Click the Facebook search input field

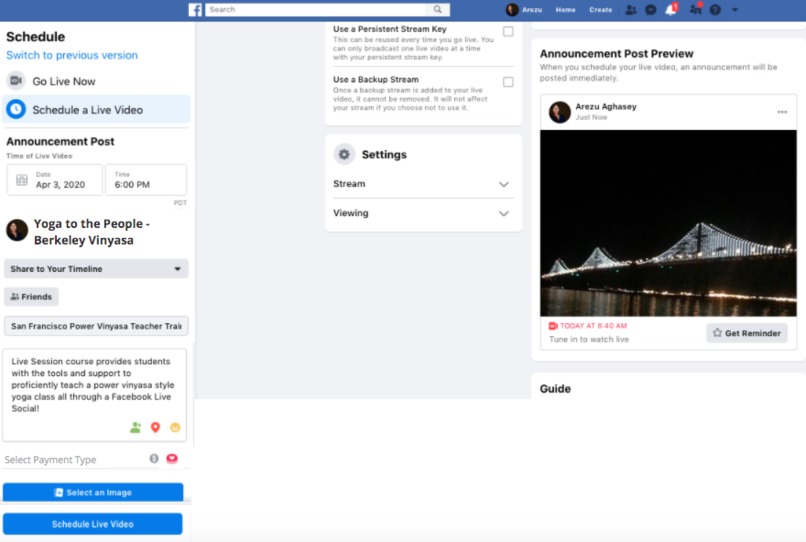click(x=318, y=9)
